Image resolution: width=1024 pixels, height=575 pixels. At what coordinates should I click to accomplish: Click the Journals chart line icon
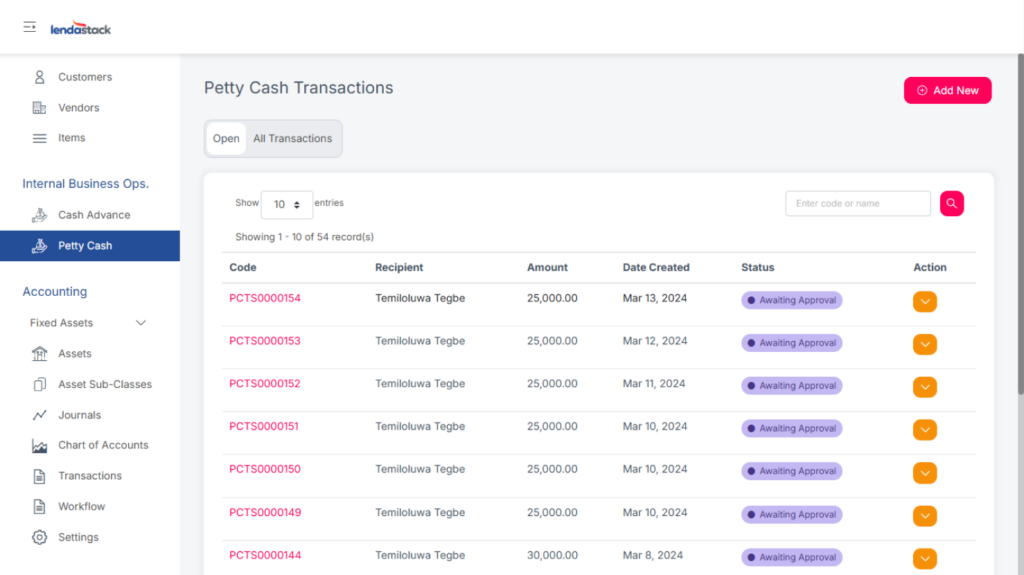(40, 415)
